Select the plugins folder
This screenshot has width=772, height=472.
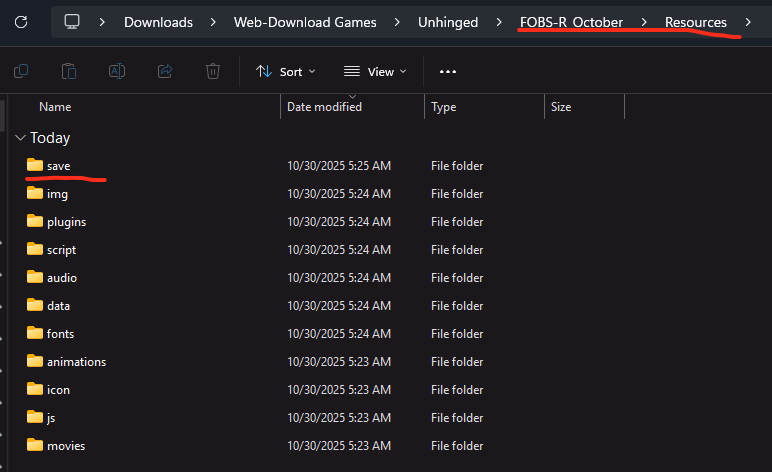pos(66,222)
